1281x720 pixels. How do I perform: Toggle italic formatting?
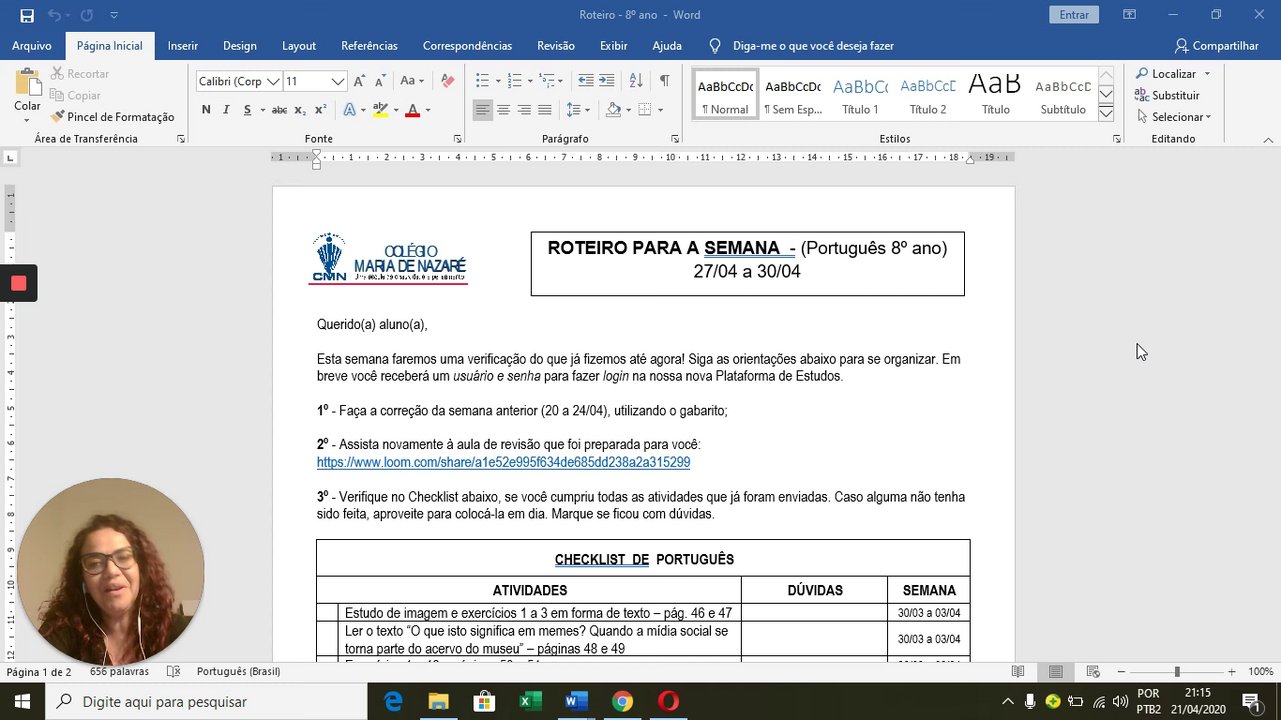(227, 110)
